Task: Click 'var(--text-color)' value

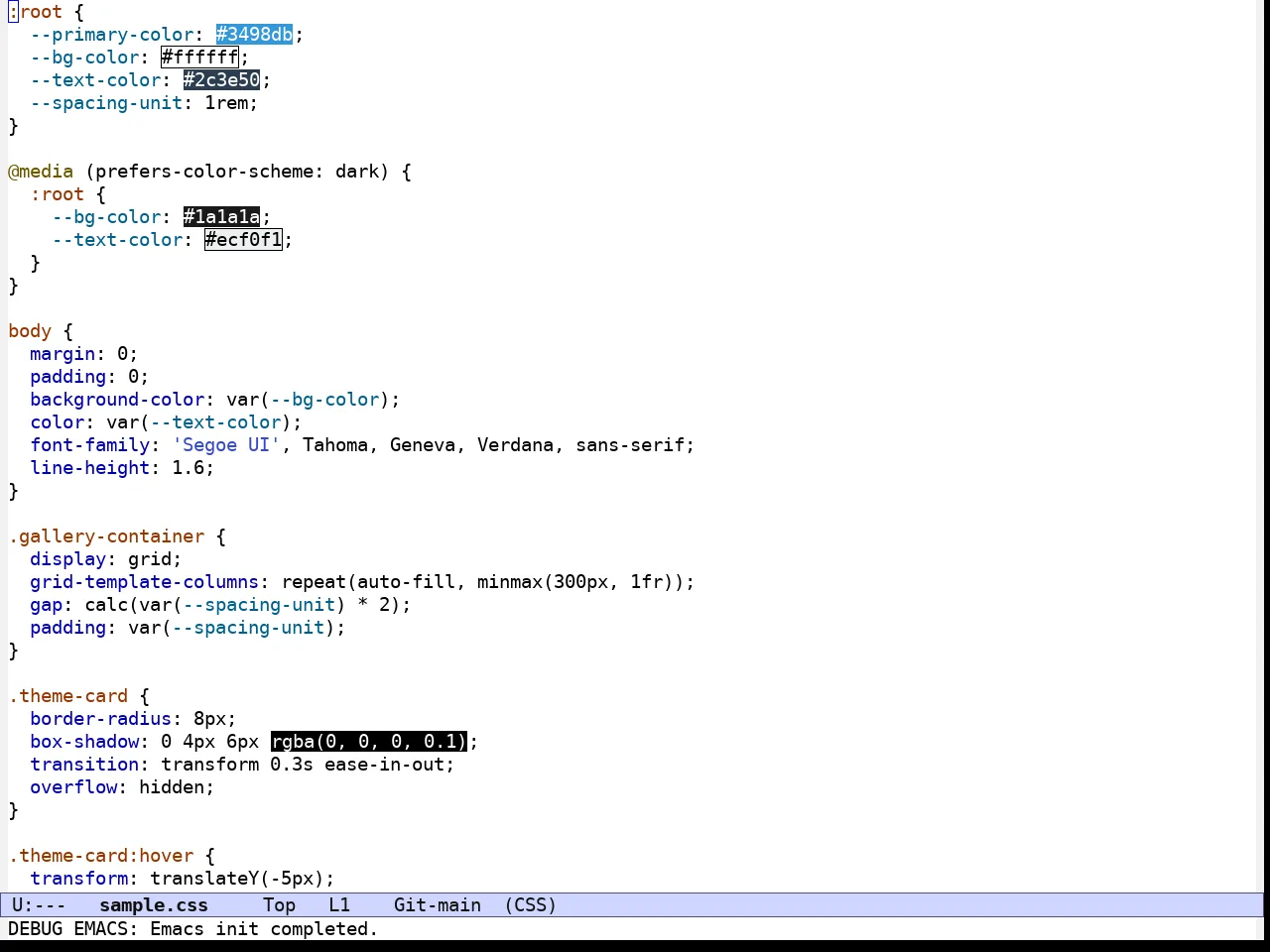Action: [199, 422]
